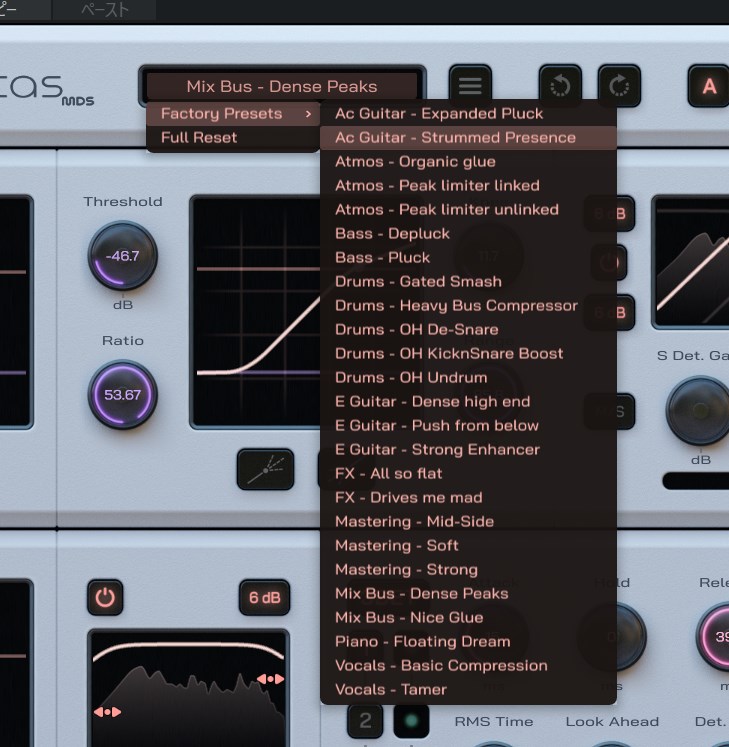
Task: Choose the Vocals - Tamer preset
Action: coord(391,689)
